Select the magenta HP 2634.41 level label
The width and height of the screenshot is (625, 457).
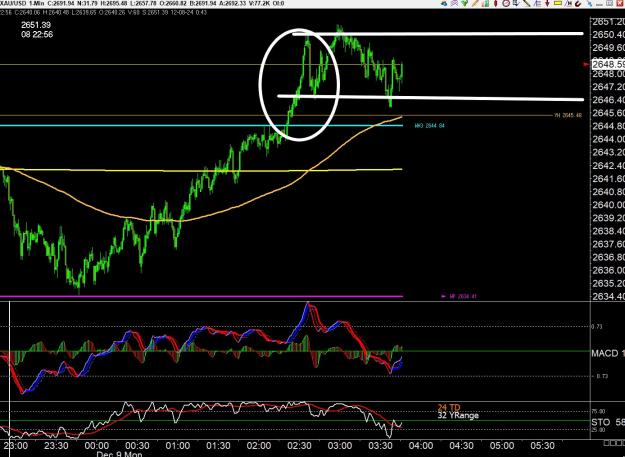462,296
